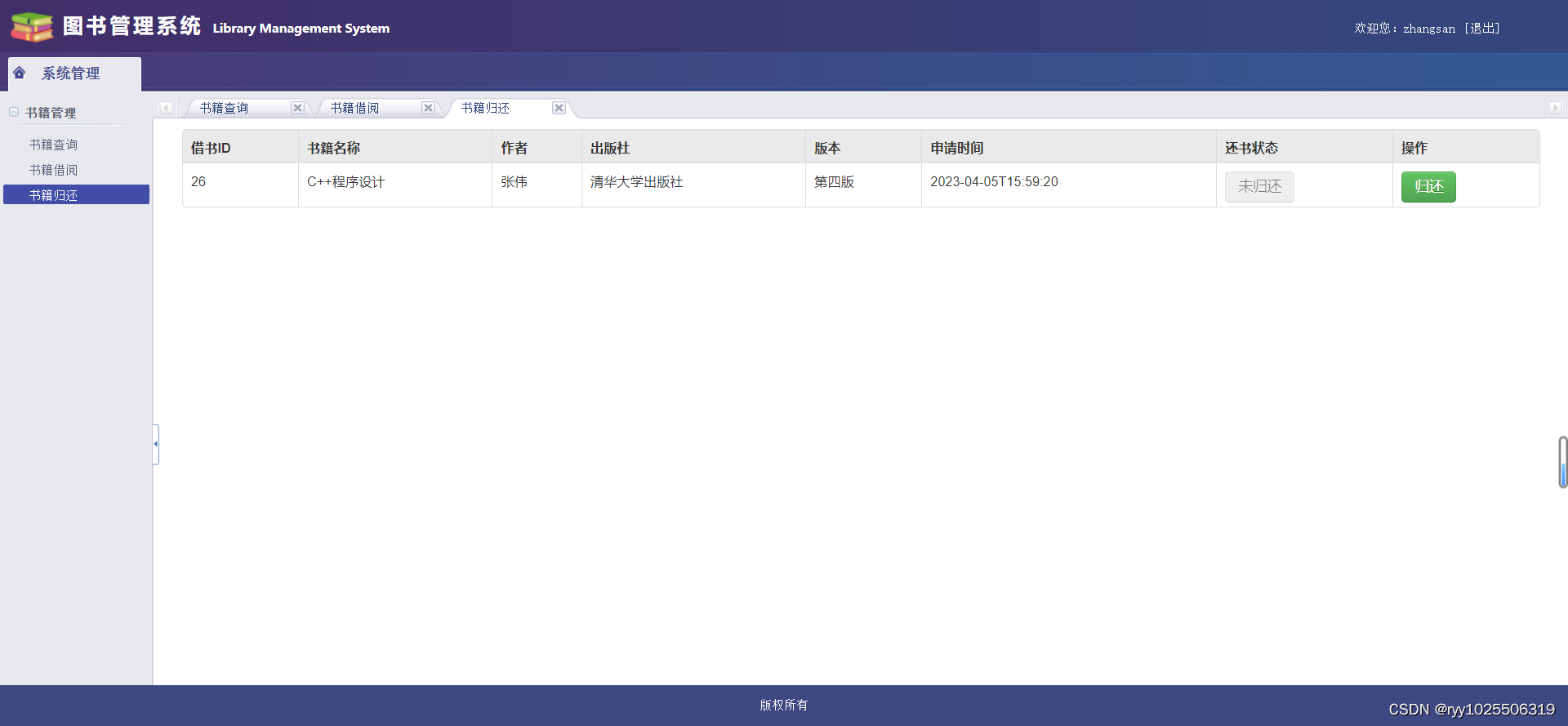Click the tab strip left scroll arrow

click(x=166, y=108)
